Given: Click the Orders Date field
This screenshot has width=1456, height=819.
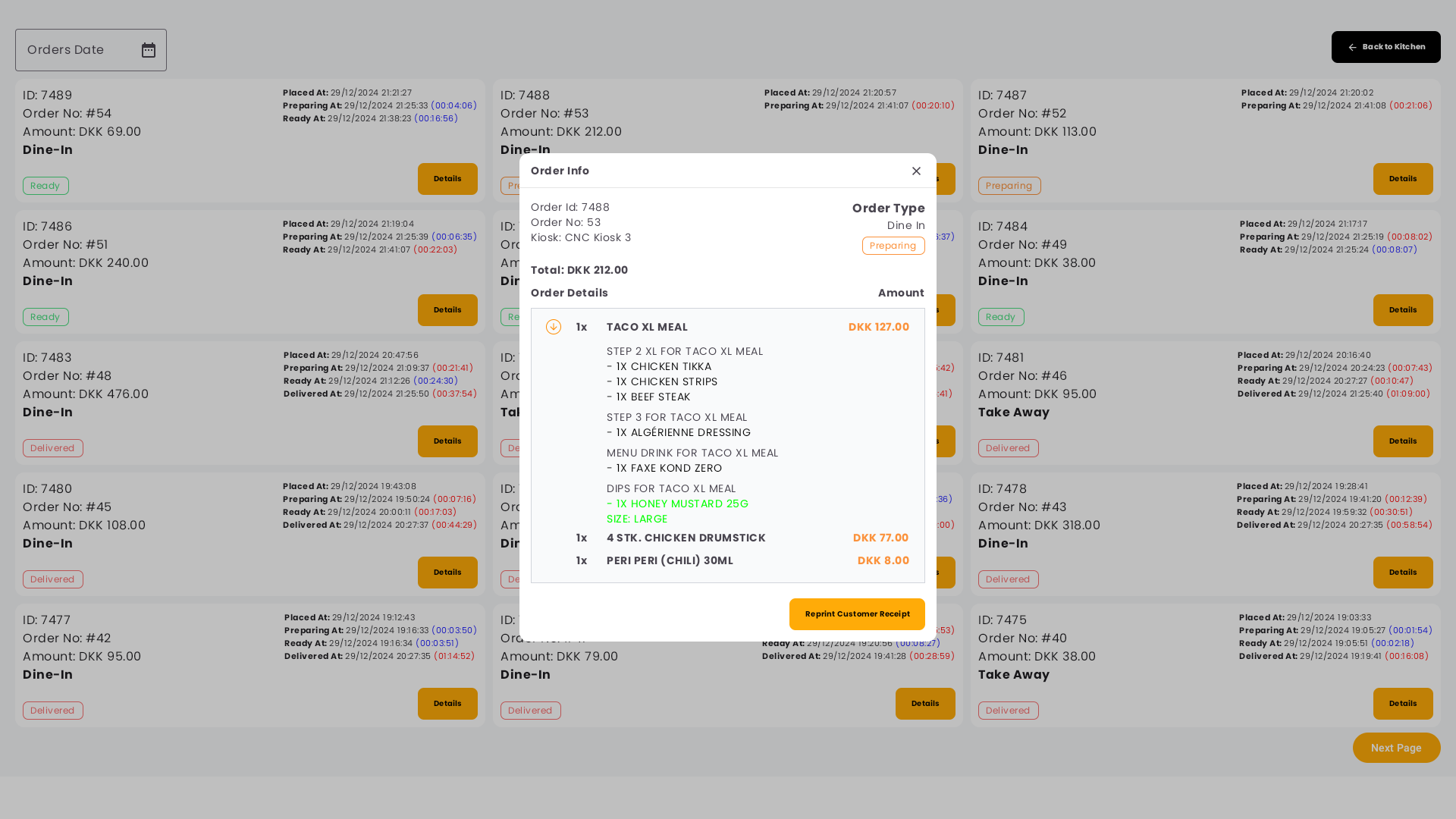Looking at the screenshot, I should pos(76,50).
